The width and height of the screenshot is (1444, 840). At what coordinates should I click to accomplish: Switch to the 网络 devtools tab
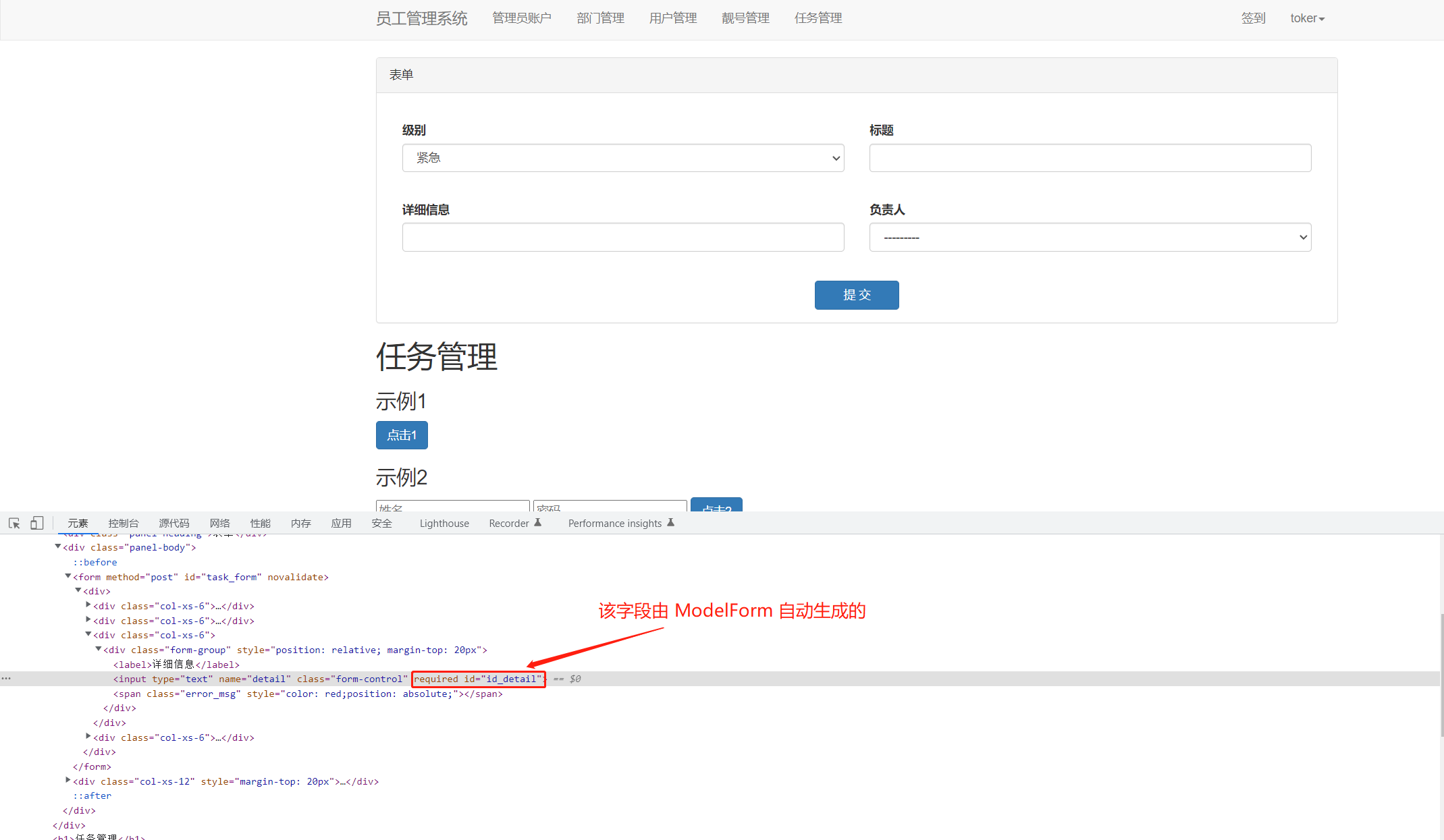[220, 523]
